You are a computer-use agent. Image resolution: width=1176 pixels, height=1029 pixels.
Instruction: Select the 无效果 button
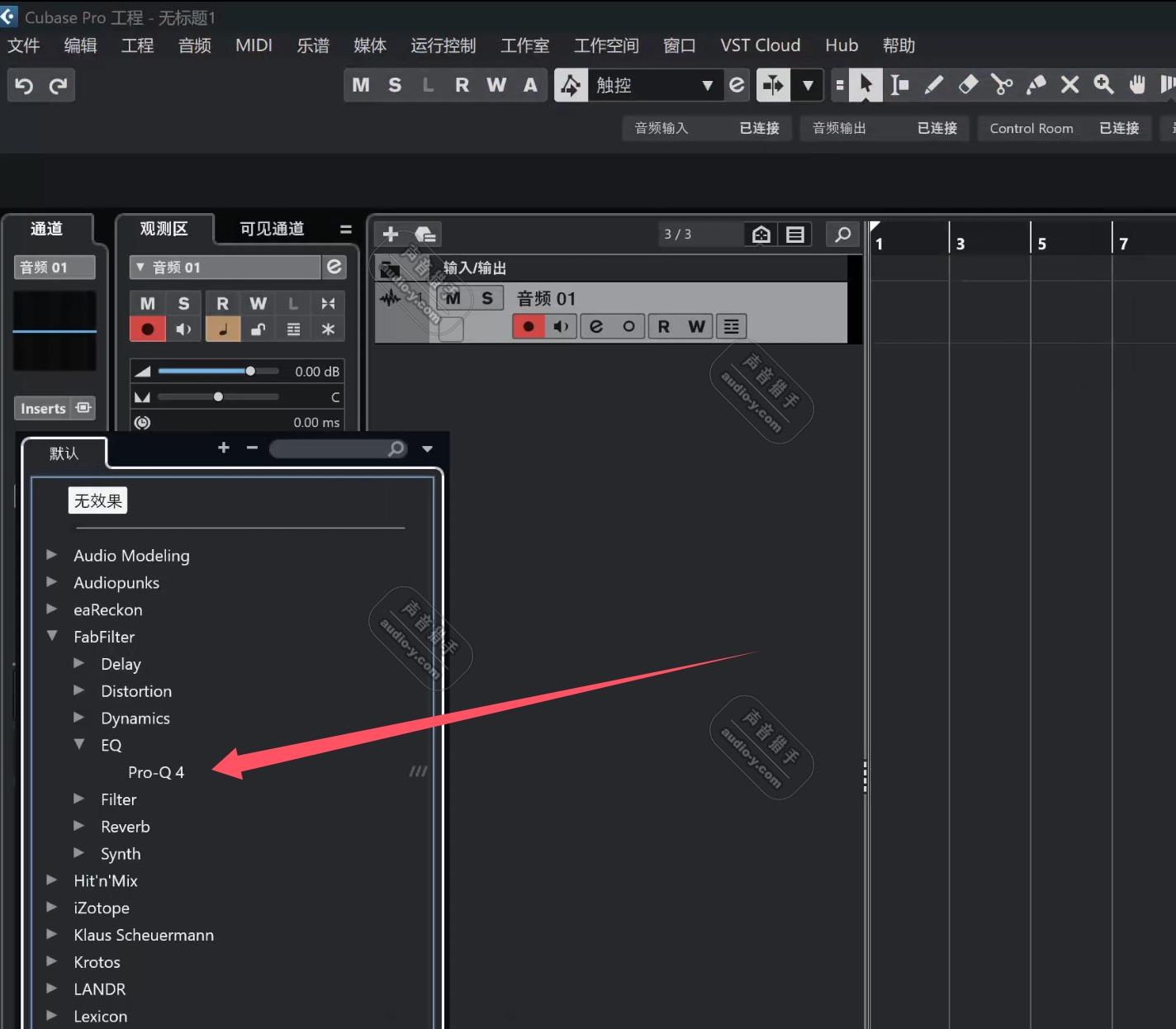point(97,500)
